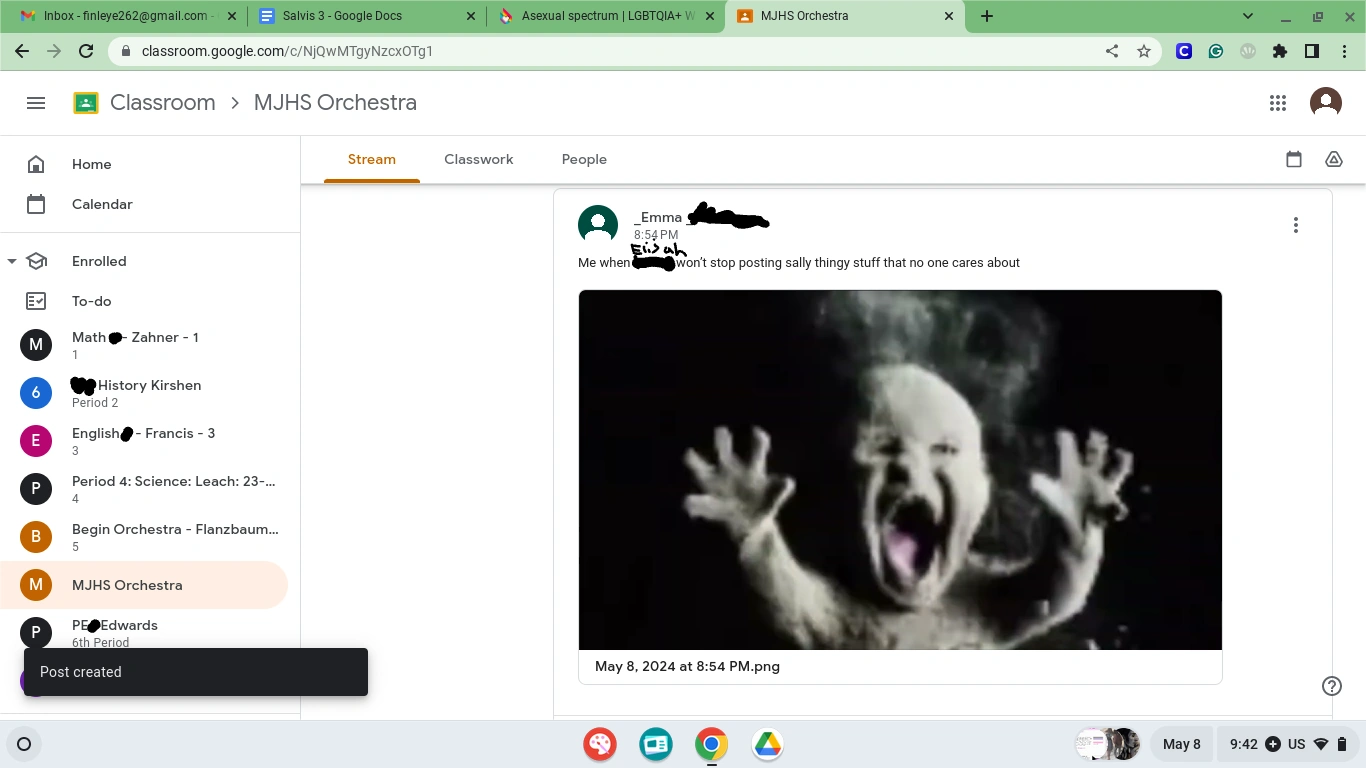Viewport: 1366px width, 768px height.
Task: Bookmark the page with the star icon
Action: pos(1144,50)
